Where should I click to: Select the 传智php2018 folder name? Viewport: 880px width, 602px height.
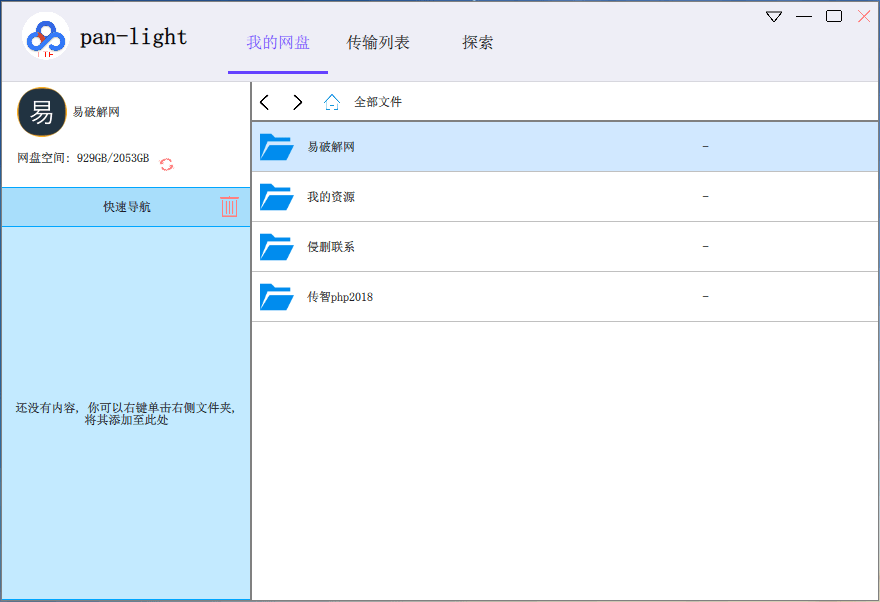point(340,297)
